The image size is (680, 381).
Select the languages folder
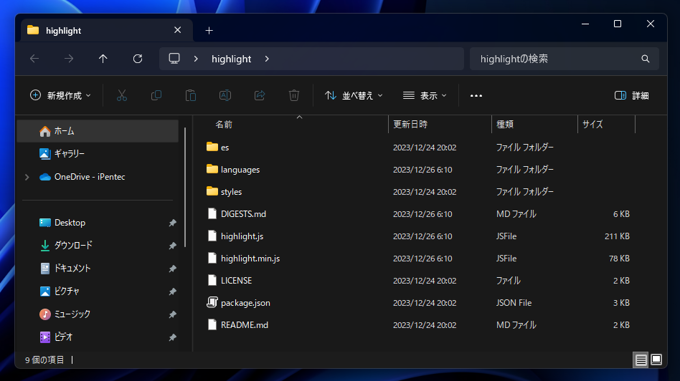pos(239,169)
